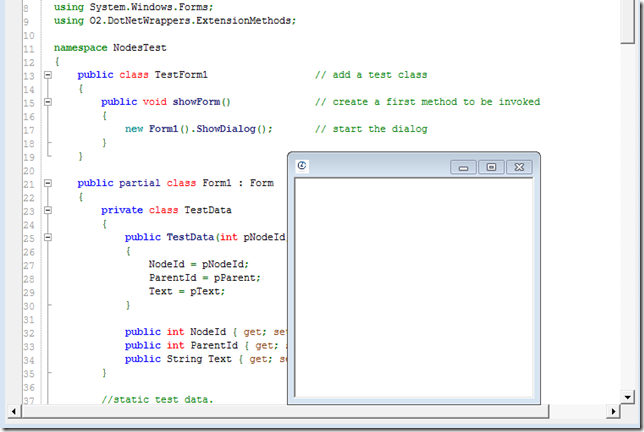
Task: Click 'using O2.DotNetWrappers.ExtensionMethods;' line
Action: coord(175,21)
